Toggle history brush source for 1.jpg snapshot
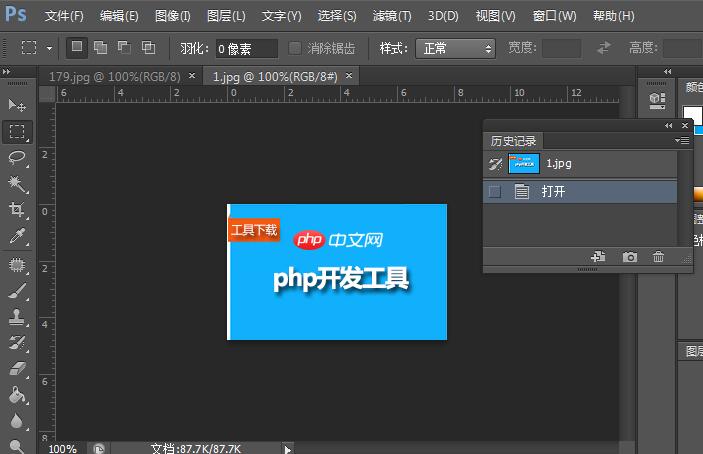 coord(495,164)
